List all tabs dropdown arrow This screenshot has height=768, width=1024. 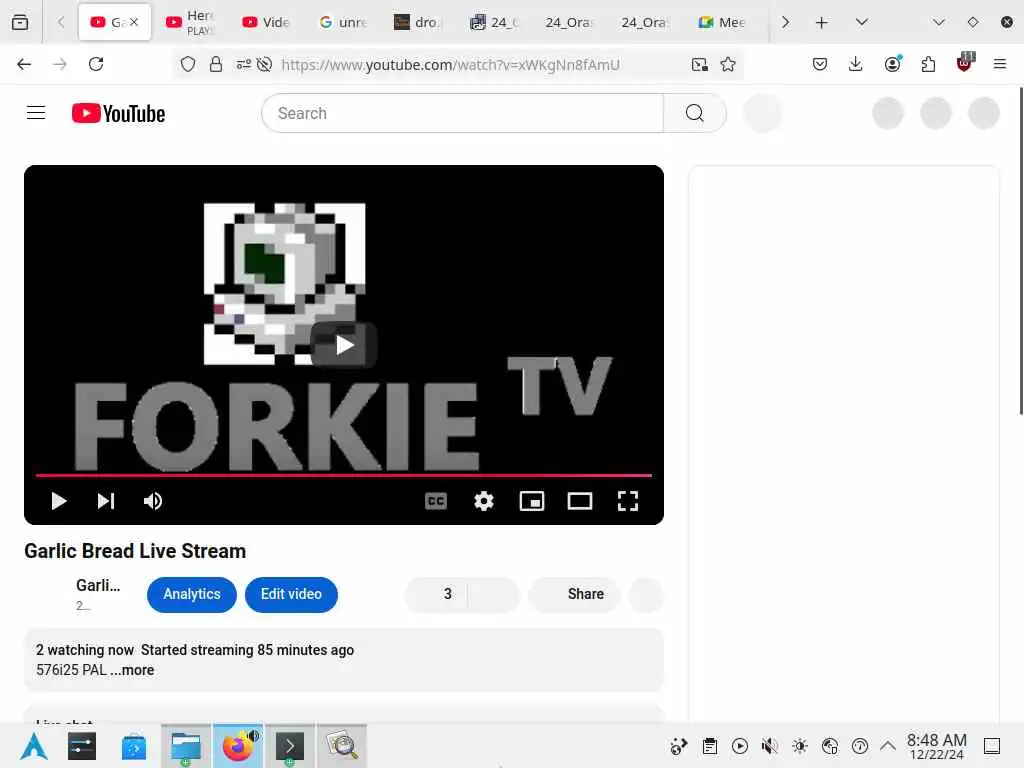862,22
